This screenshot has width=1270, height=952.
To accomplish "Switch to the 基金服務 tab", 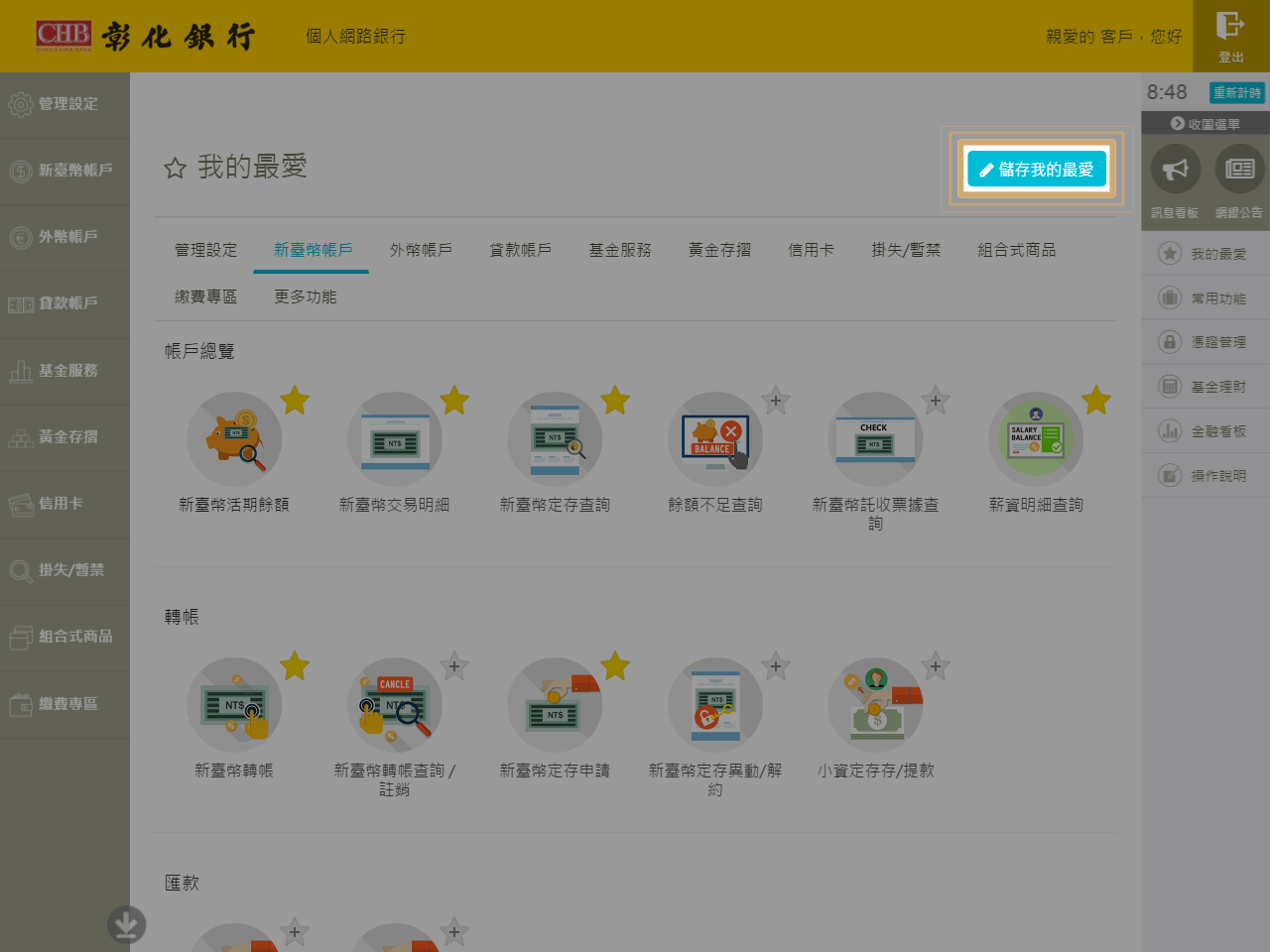I will click(620, 250).
